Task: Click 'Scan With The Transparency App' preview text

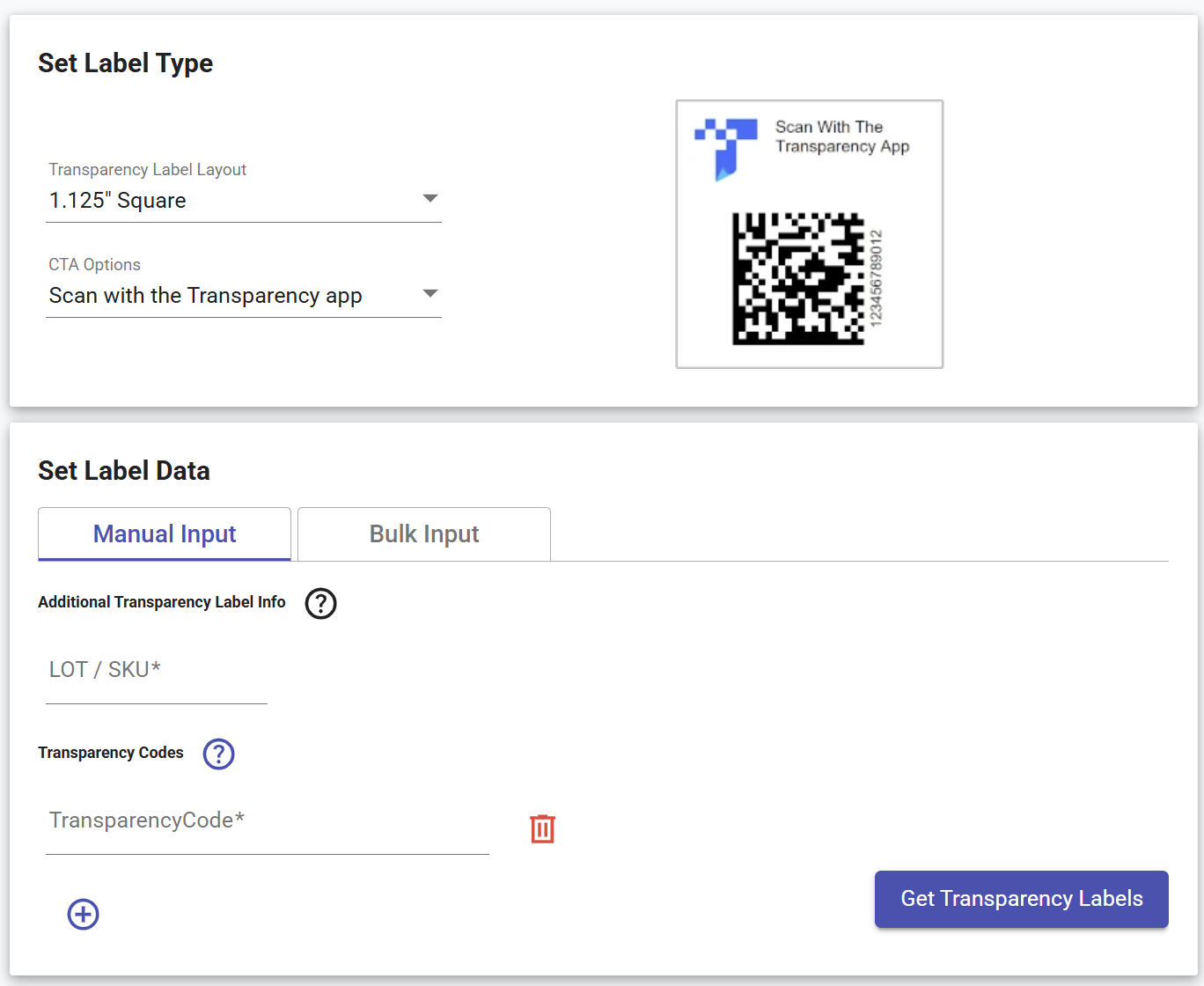Action: tap(842, 136)
